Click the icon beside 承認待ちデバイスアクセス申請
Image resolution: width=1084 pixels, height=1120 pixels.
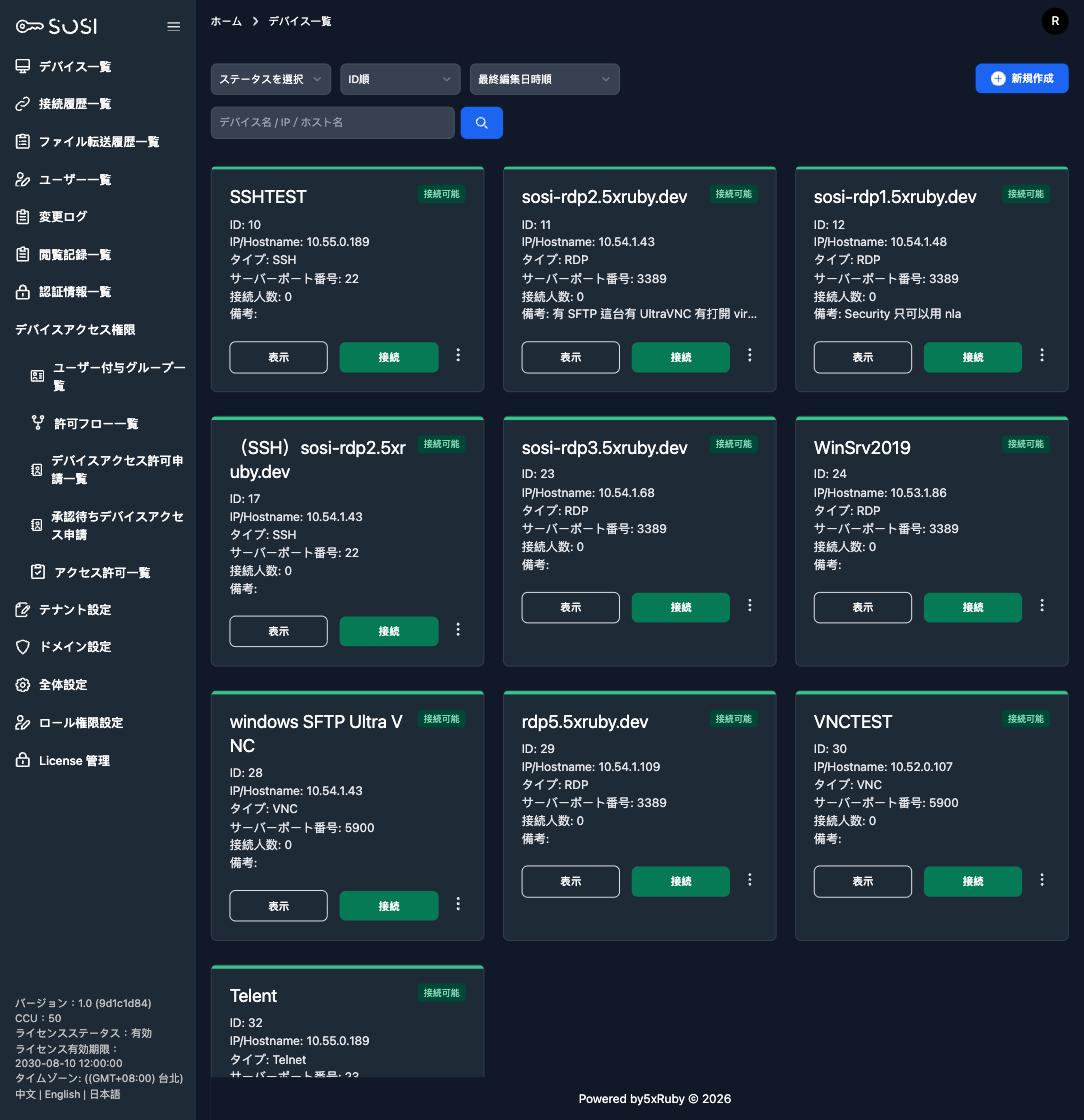pos(36,525)
